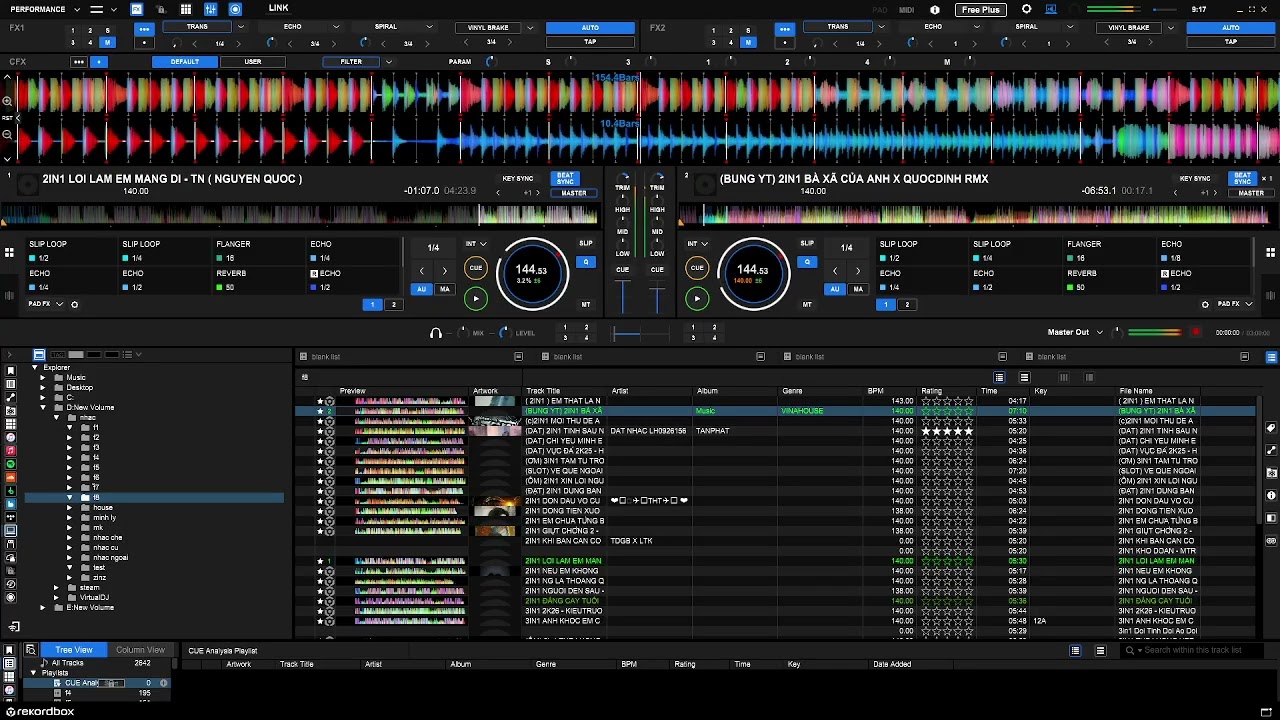
Task: Open the LINK tab at top
Action: tap(279, 8)
